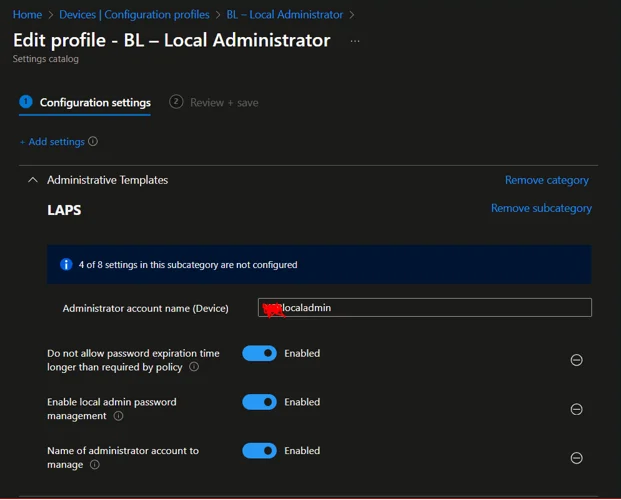Viewport: 621px width, 500px height.
Task: Remove Name of administrator account to manage setting
Action: (x=576, y=458)
